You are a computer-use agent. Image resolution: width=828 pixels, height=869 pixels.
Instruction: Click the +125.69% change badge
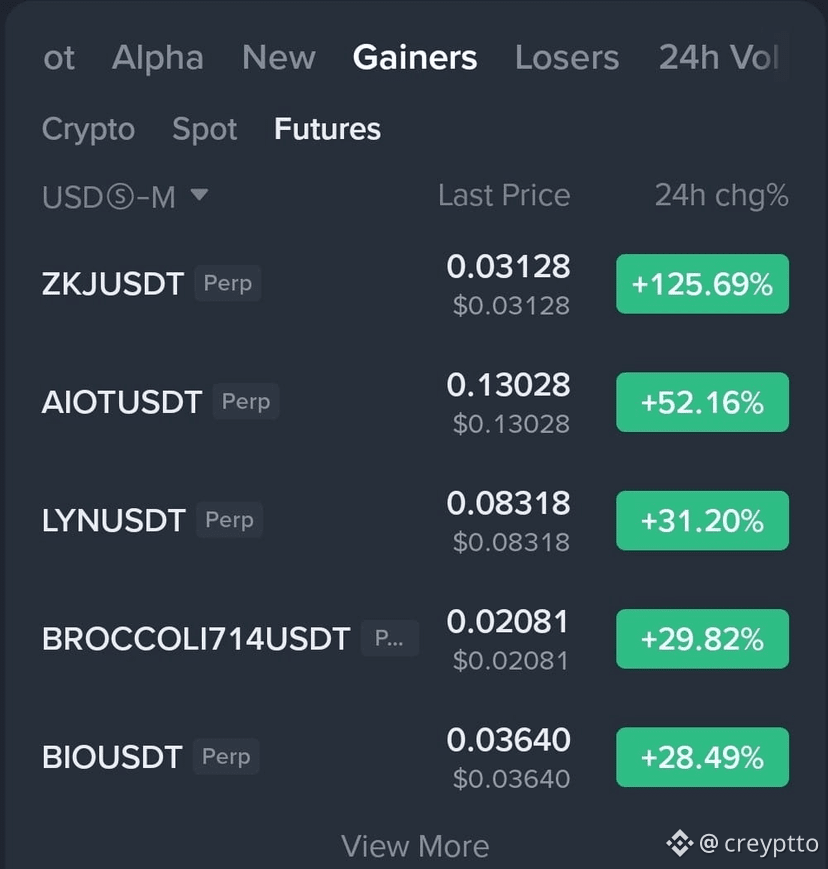[702, 284]
